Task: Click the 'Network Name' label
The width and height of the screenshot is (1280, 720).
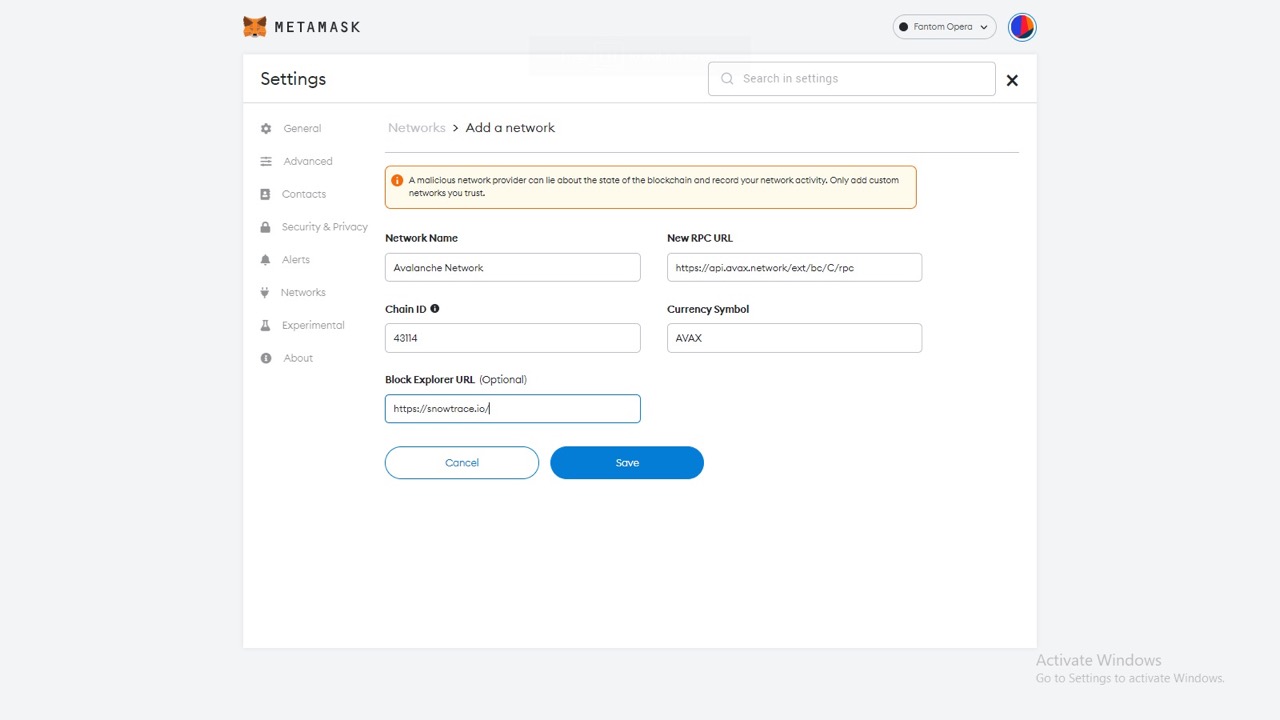Action: pyautogui.click(x=421, y=238)
